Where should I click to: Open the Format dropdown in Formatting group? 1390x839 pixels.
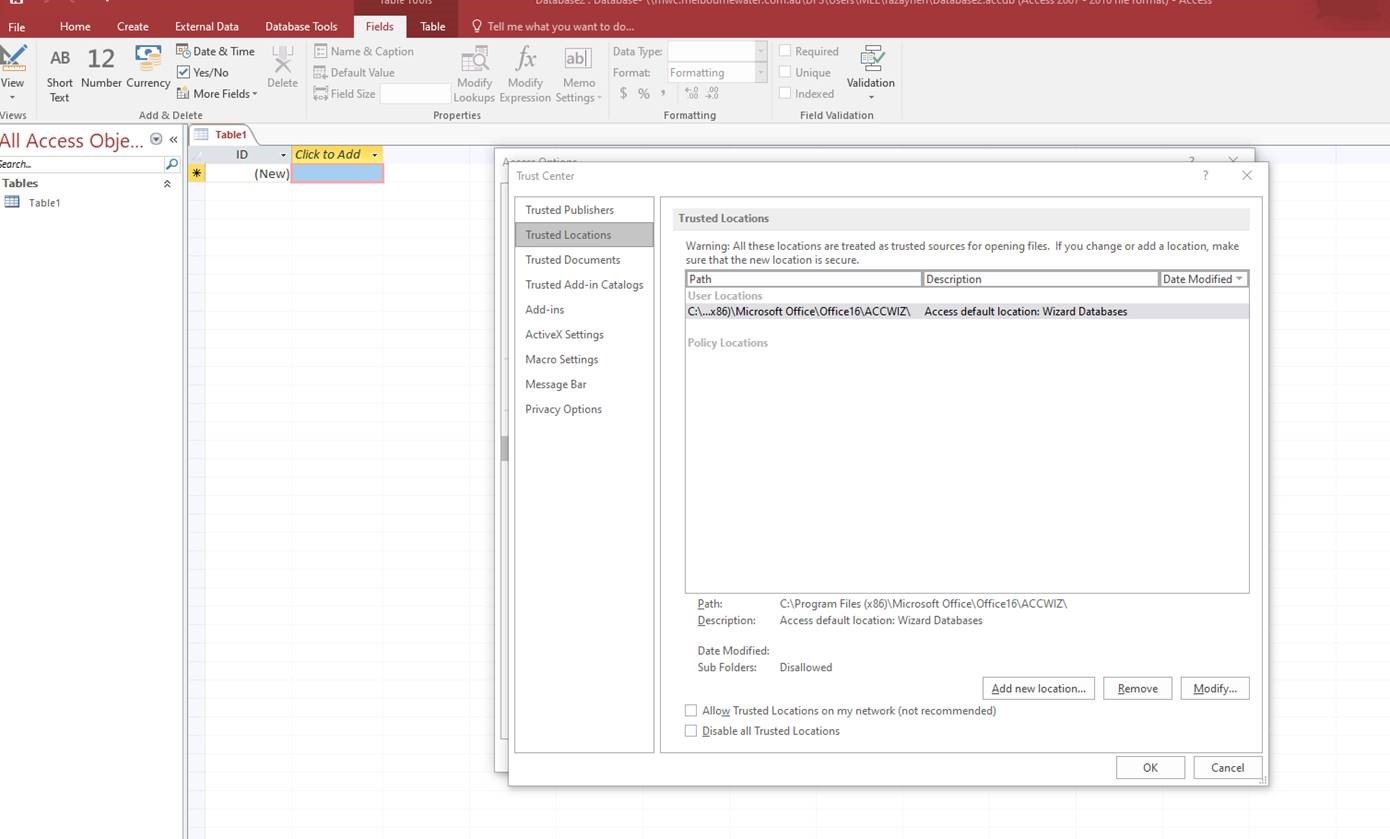click(x=757, y=72)
